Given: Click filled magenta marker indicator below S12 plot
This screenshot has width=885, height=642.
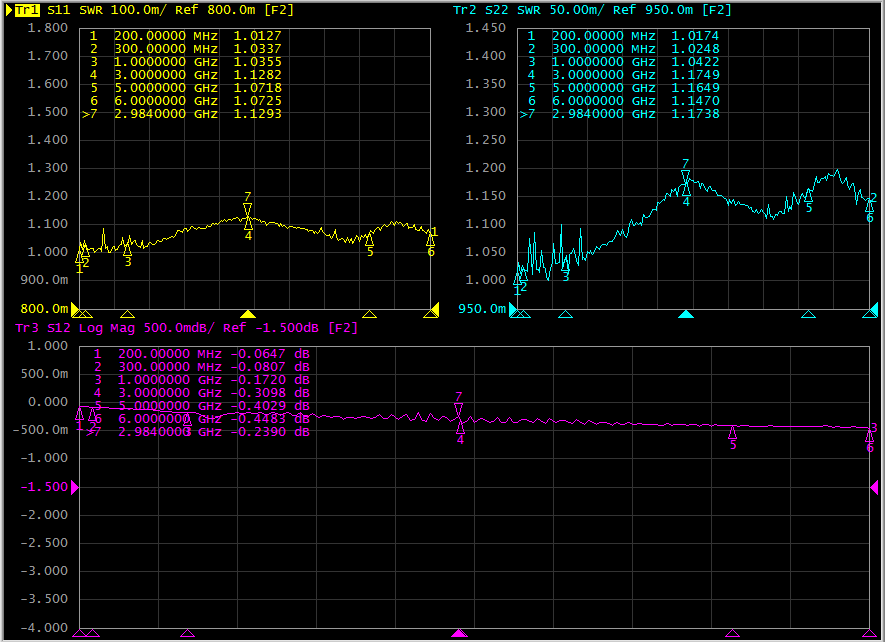Looking at the screenshot, I should (459, 633).
